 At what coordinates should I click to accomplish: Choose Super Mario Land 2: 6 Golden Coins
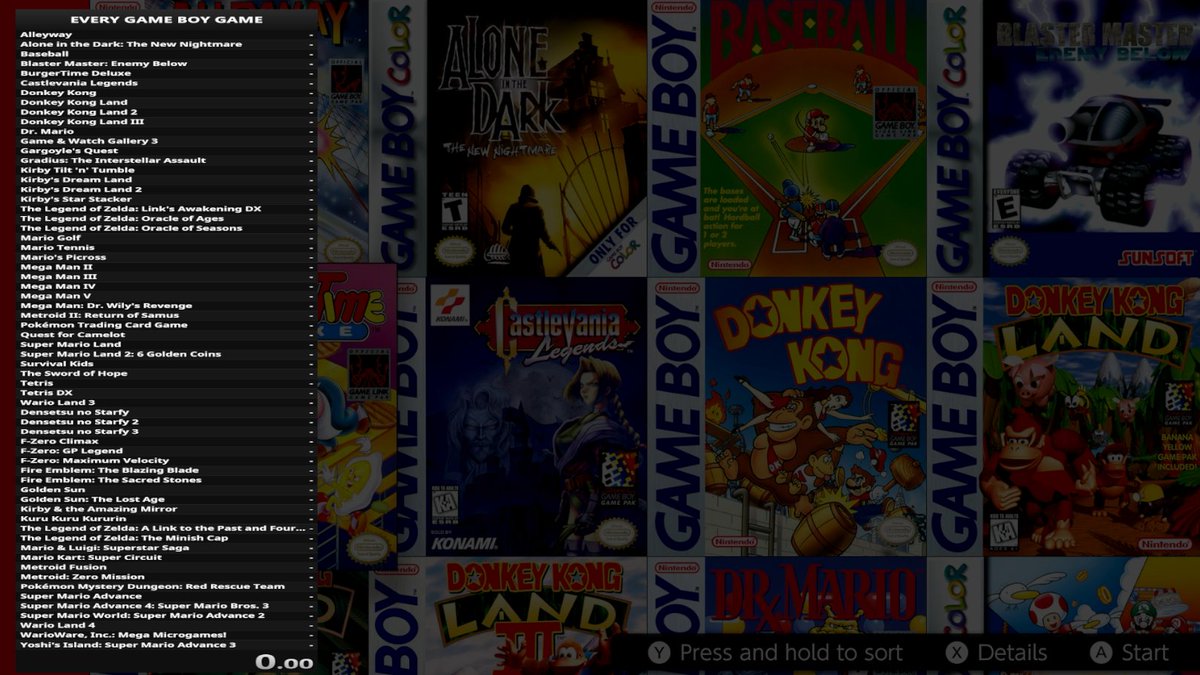[167, 354]
